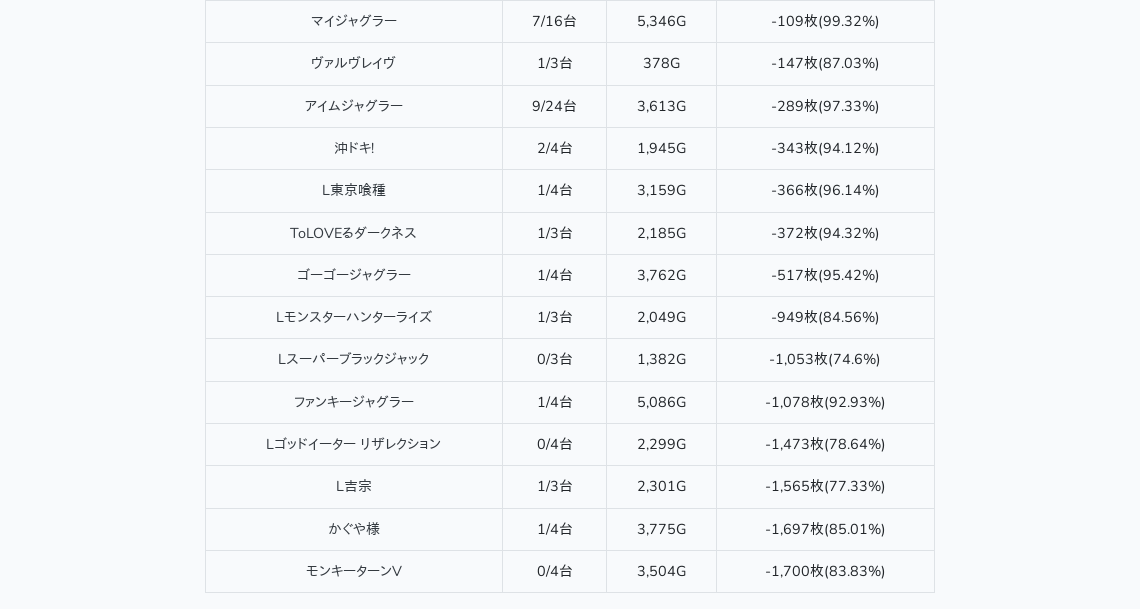Open the Lスーパーブラックジャック entry

[353, 359]
